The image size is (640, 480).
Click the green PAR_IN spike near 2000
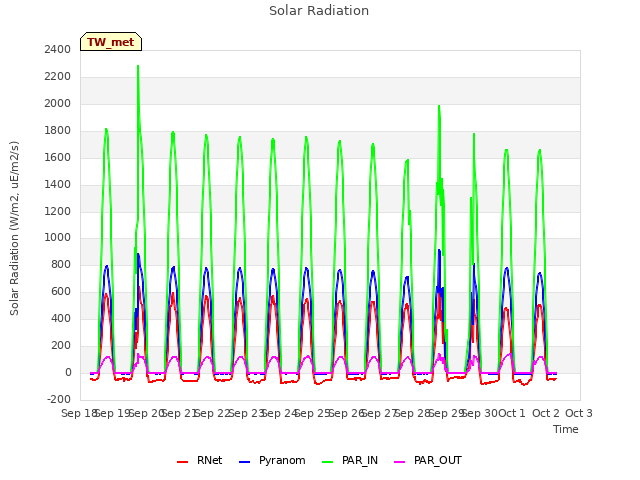(439, 107)
